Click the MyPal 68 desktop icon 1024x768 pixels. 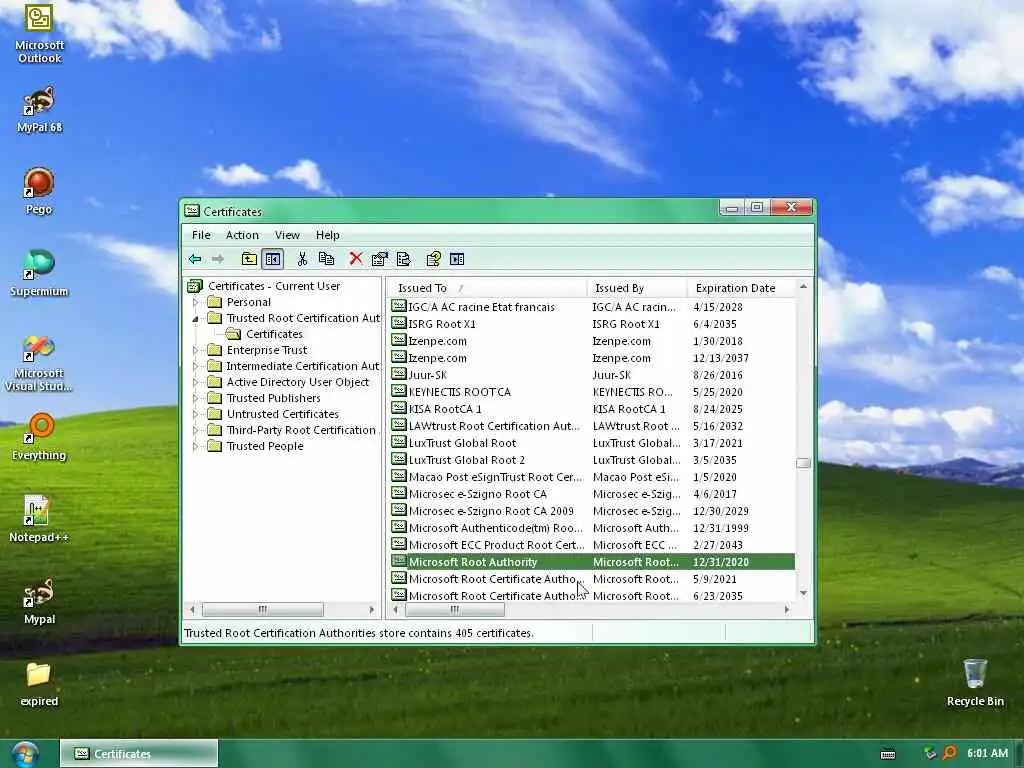39,110
